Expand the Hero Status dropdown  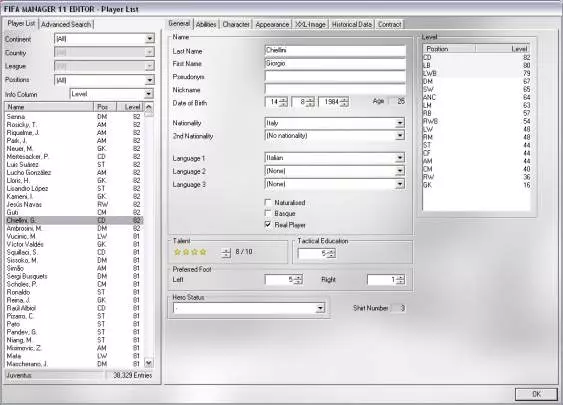click(320, 308)
